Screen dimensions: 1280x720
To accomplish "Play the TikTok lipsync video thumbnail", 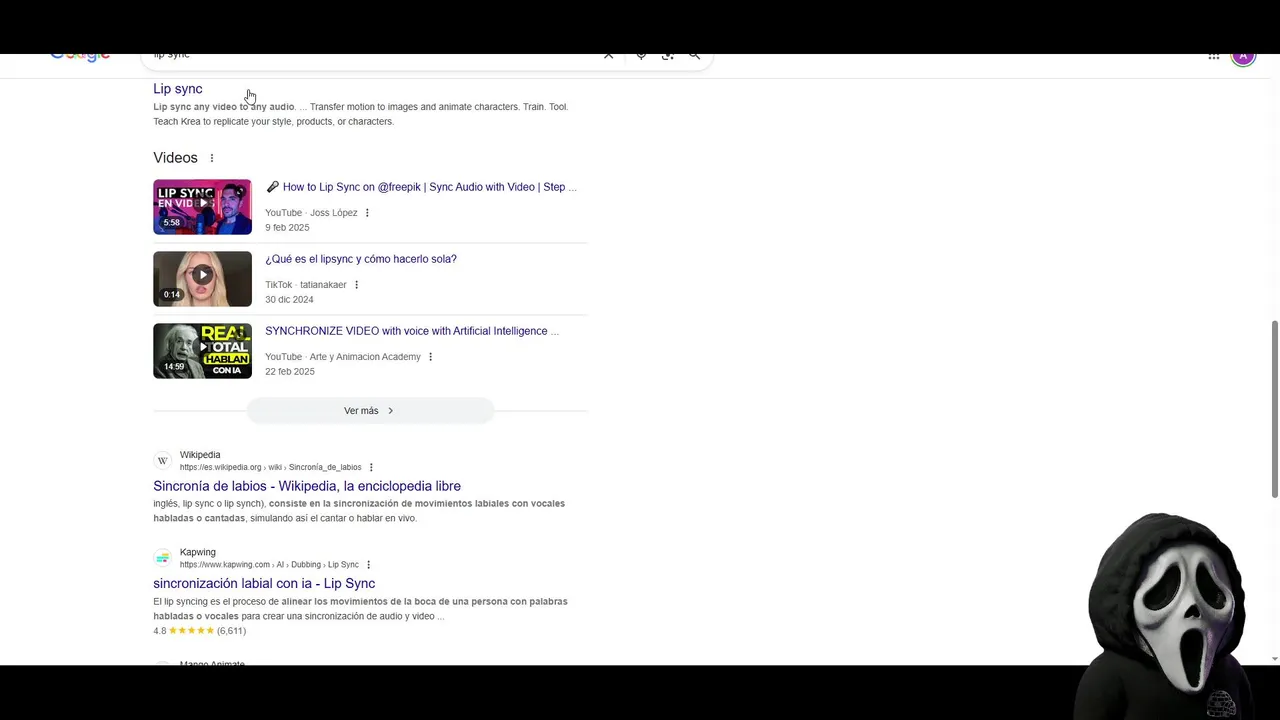I will [x=202, y=279].
